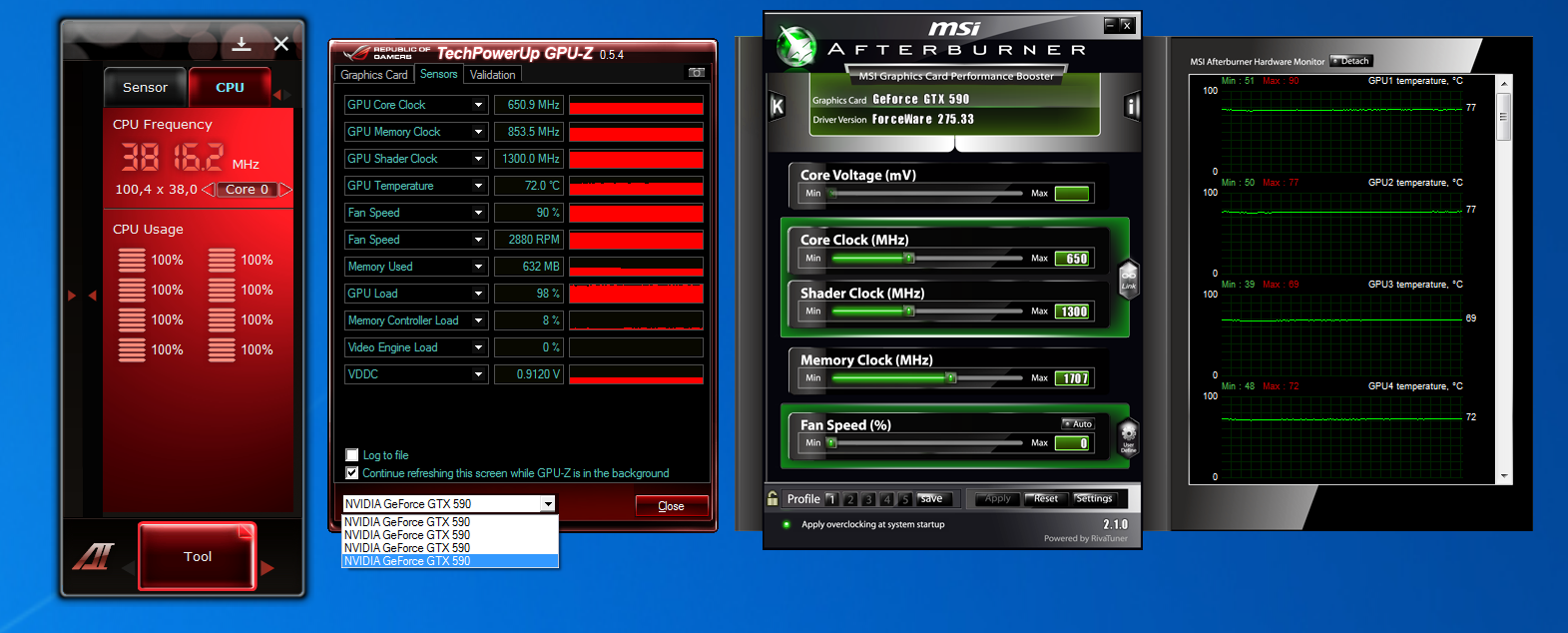Select the next CPU core arrow

285,189
